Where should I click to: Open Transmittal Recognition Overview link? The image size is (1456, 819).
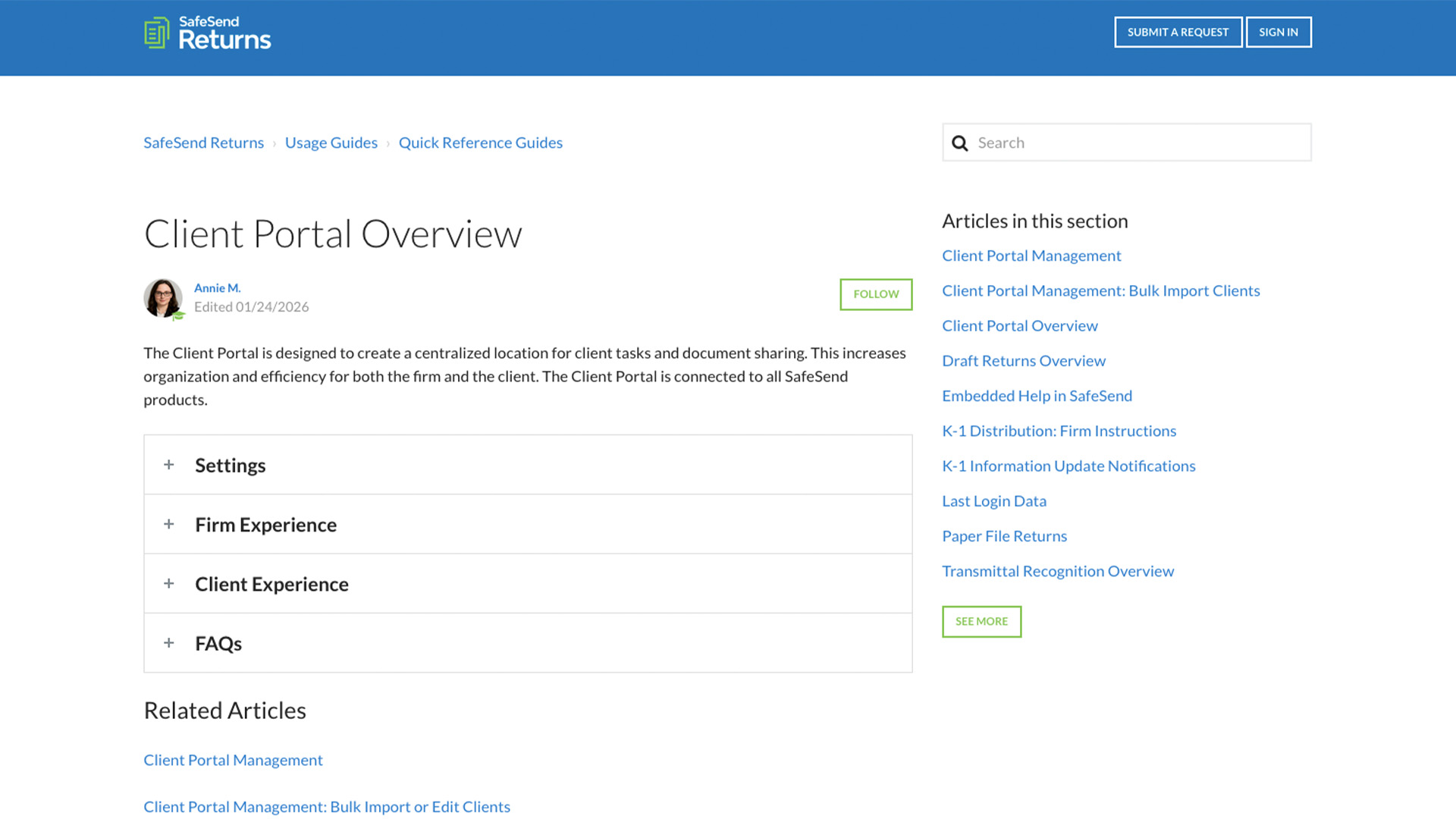tap(1057, 571)
